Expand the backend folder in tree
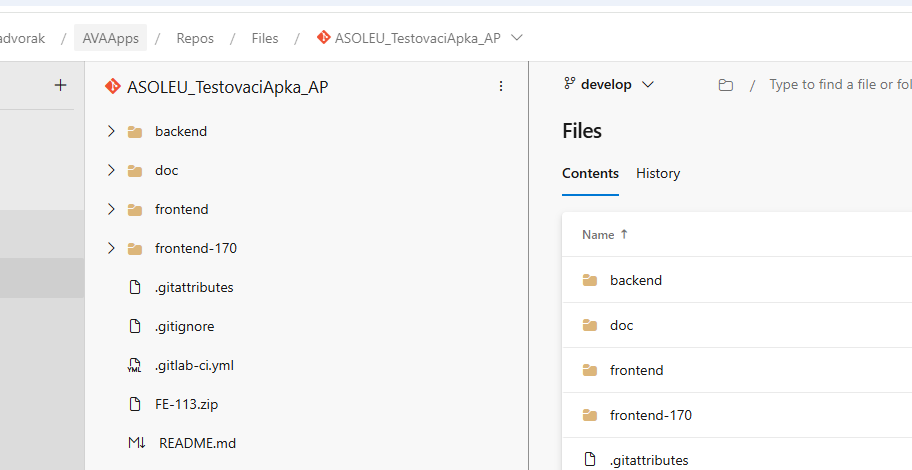912x470 pixels. (x=111, y=131)
